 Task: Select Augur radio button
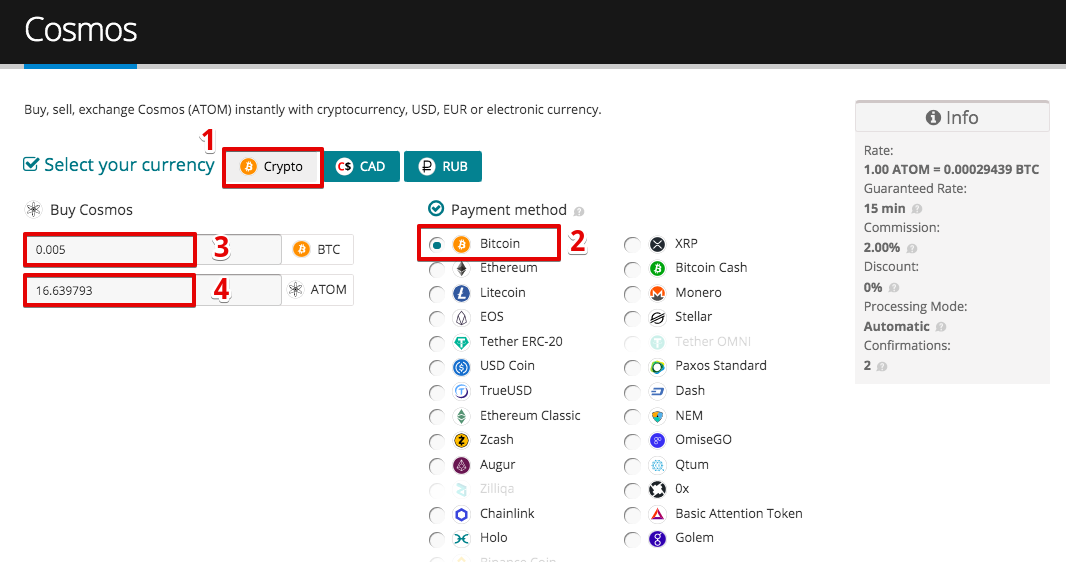(x=436, y=466)
